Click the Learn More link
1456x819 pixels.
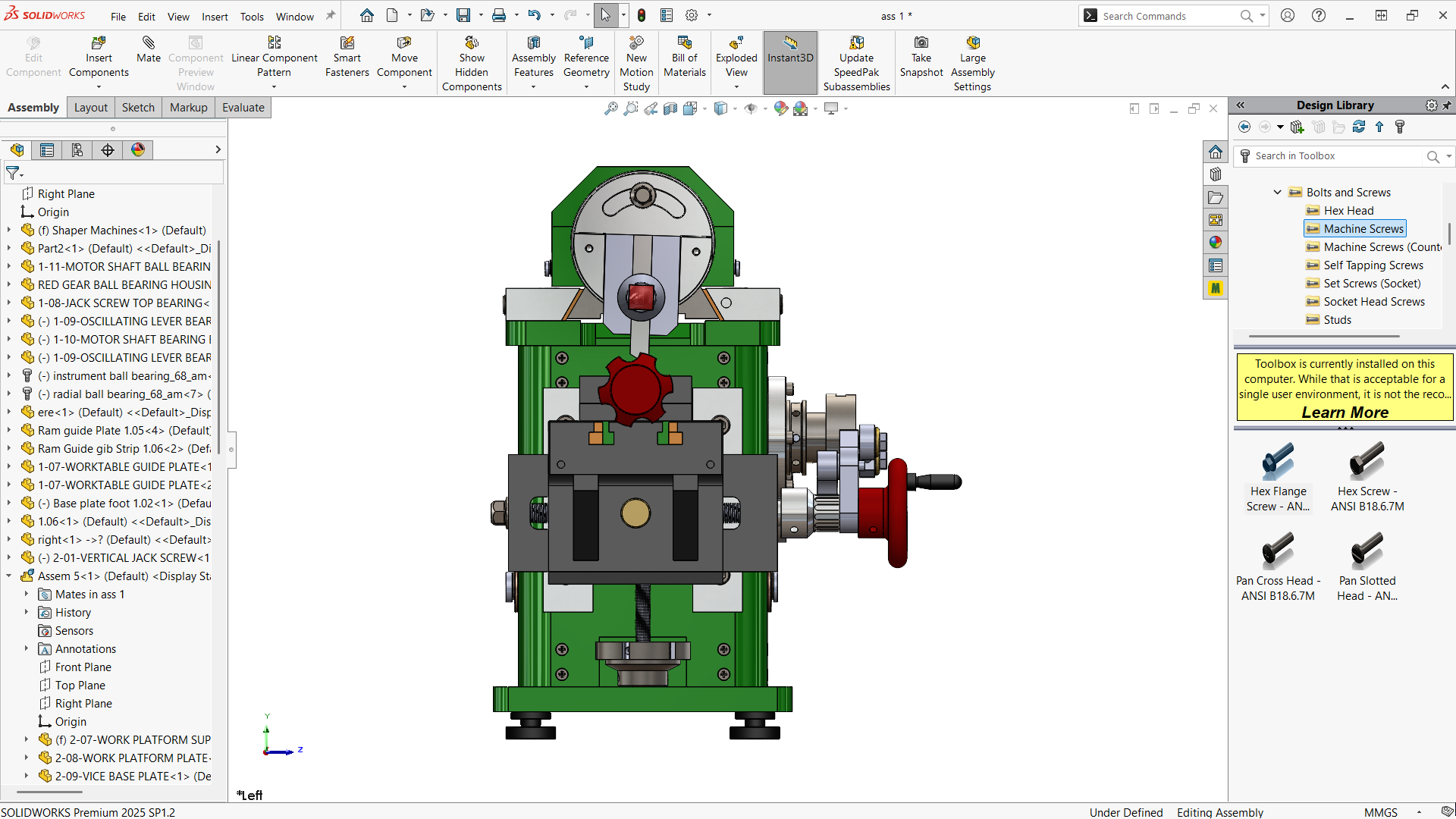[1345, 412]
